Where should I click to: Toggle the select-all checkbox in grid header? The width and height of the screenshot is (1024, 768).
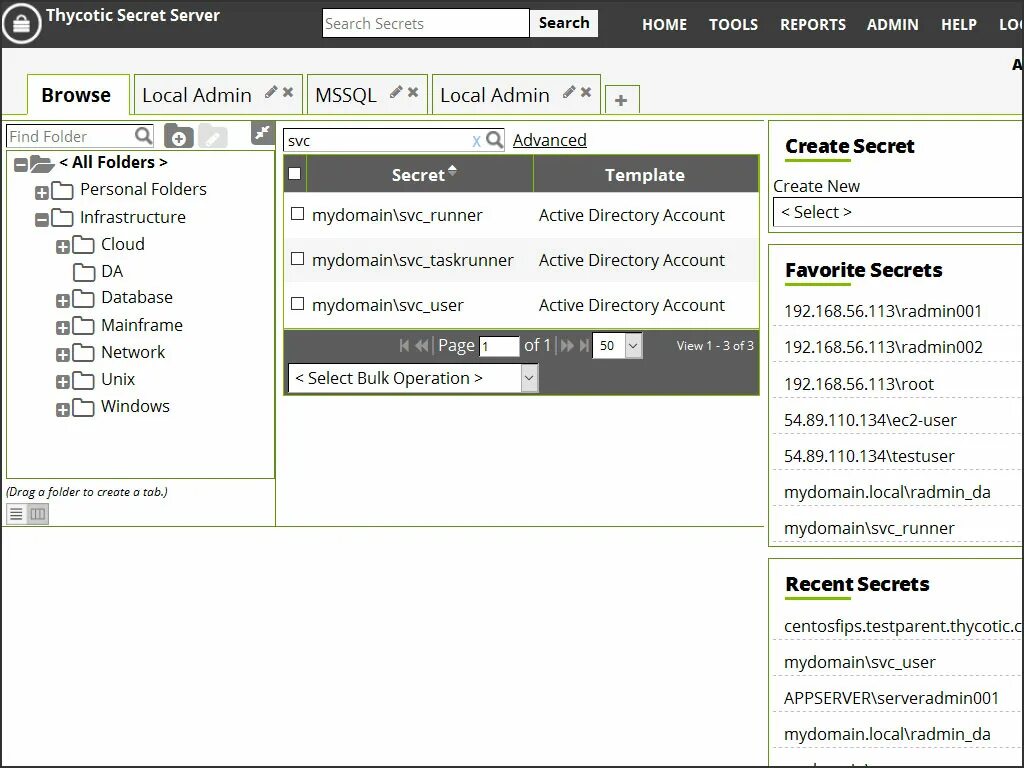tap(295, 173)
